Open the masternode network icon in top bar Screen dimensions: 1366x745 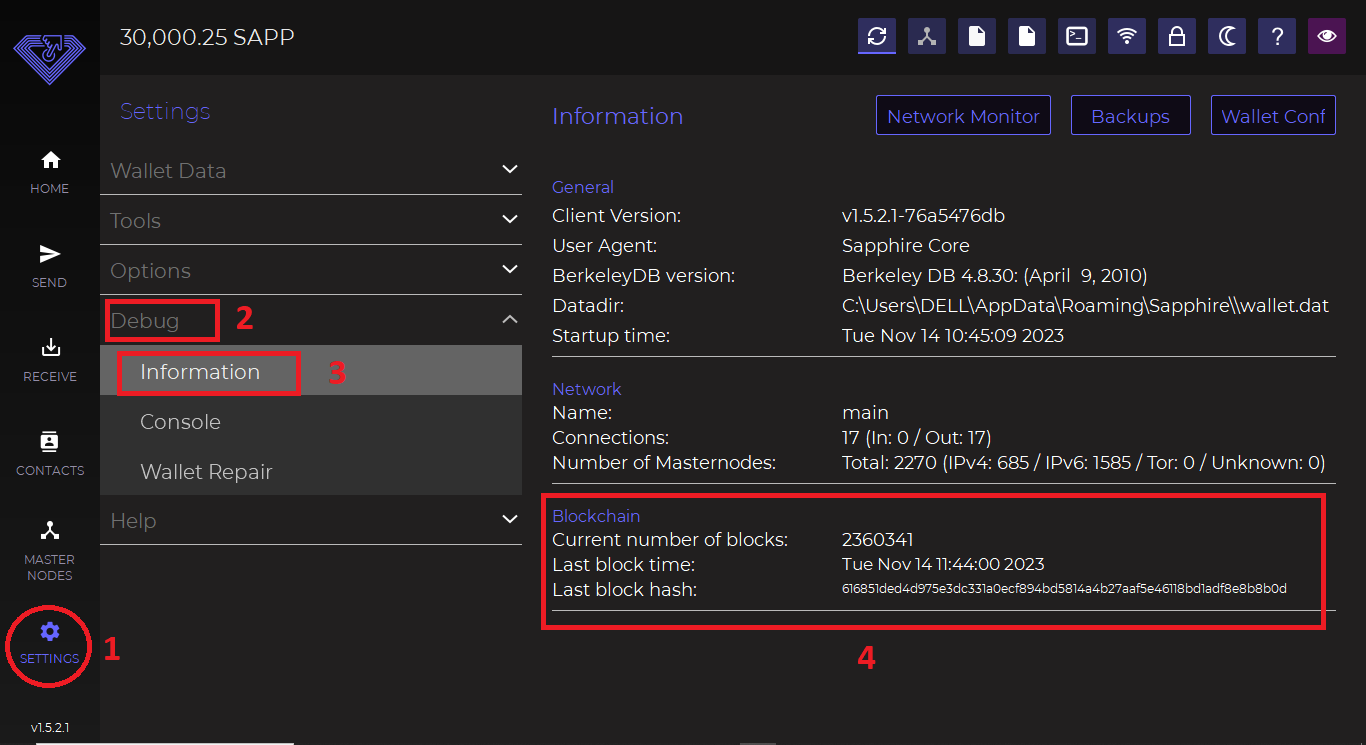click(x=927, y=37)
